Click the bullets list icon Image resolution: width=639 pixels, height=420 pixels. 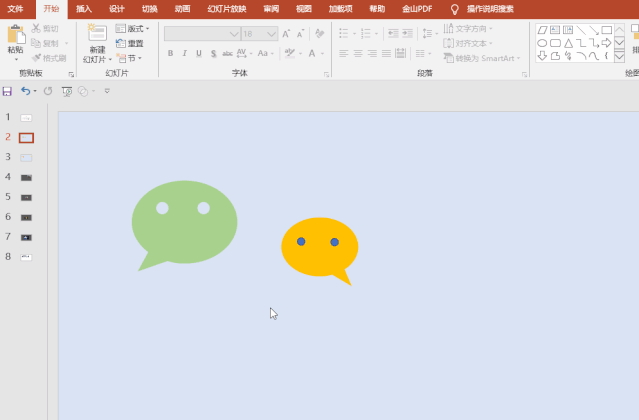pyautogui.click(x=344, y=33)
